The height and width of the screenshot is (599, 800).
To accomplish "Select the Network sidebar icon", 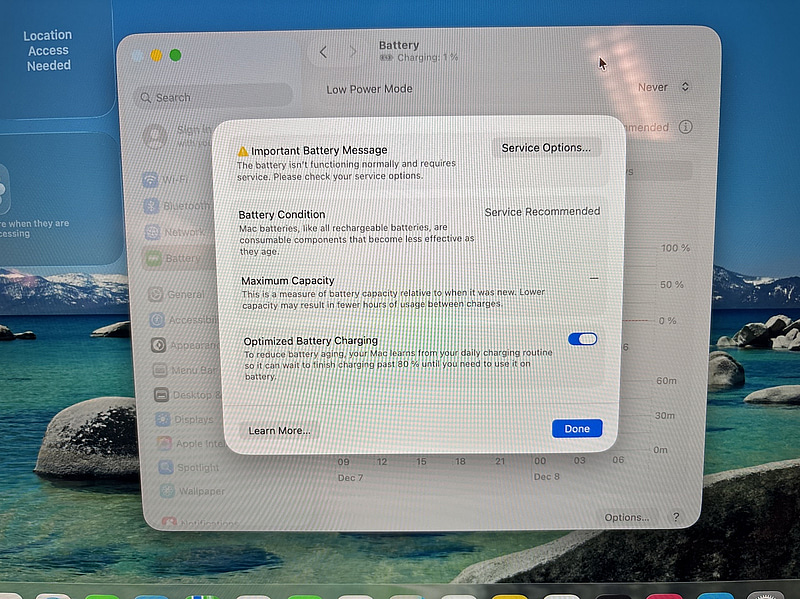I will click(152, 232).
